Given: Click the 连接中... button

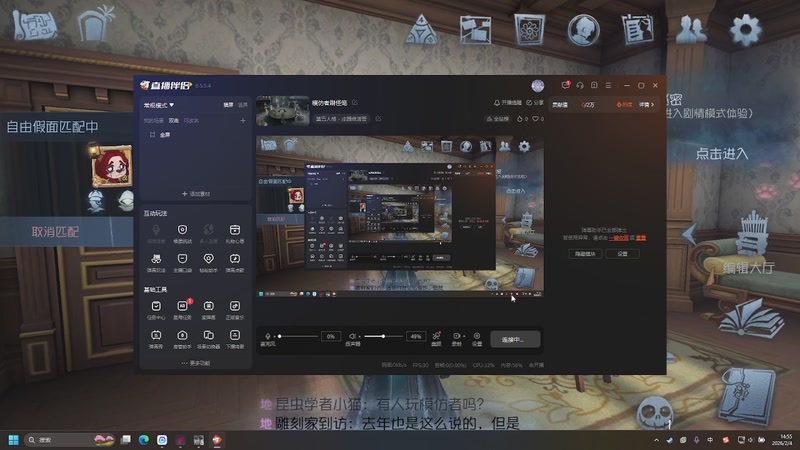Looking at the screenshot, I should (515, 339).
